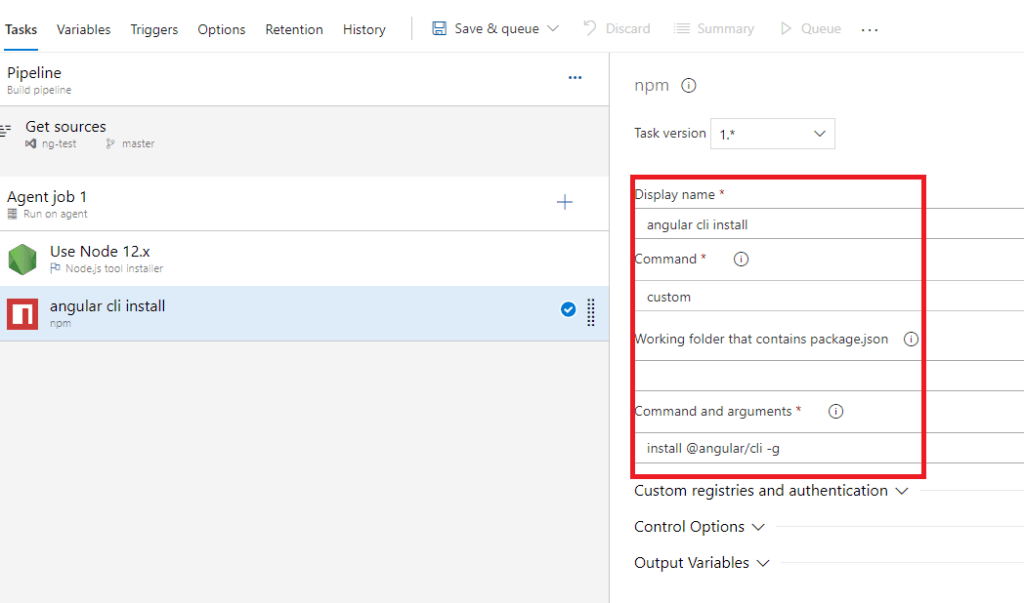1024x603 pixels.
Task: Expand the Output Variables section
Action: 701,563
